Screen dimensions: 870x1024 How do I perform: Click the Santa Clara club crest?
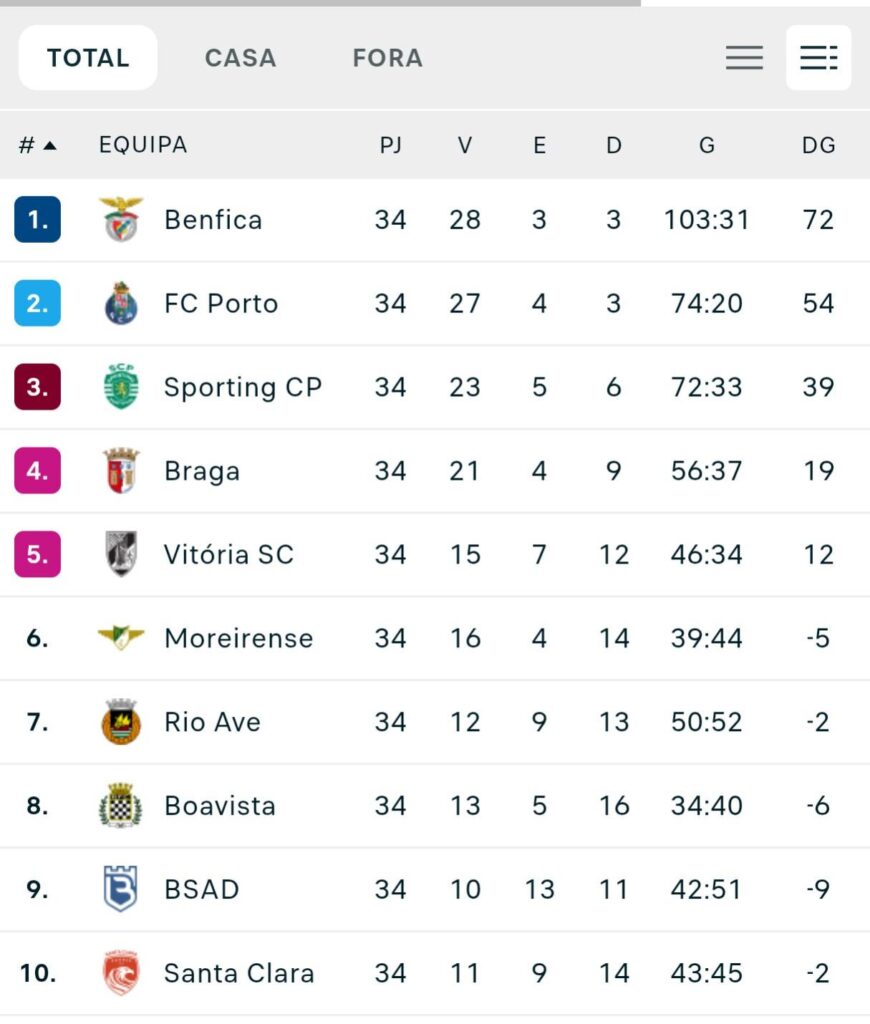point(123,973)
